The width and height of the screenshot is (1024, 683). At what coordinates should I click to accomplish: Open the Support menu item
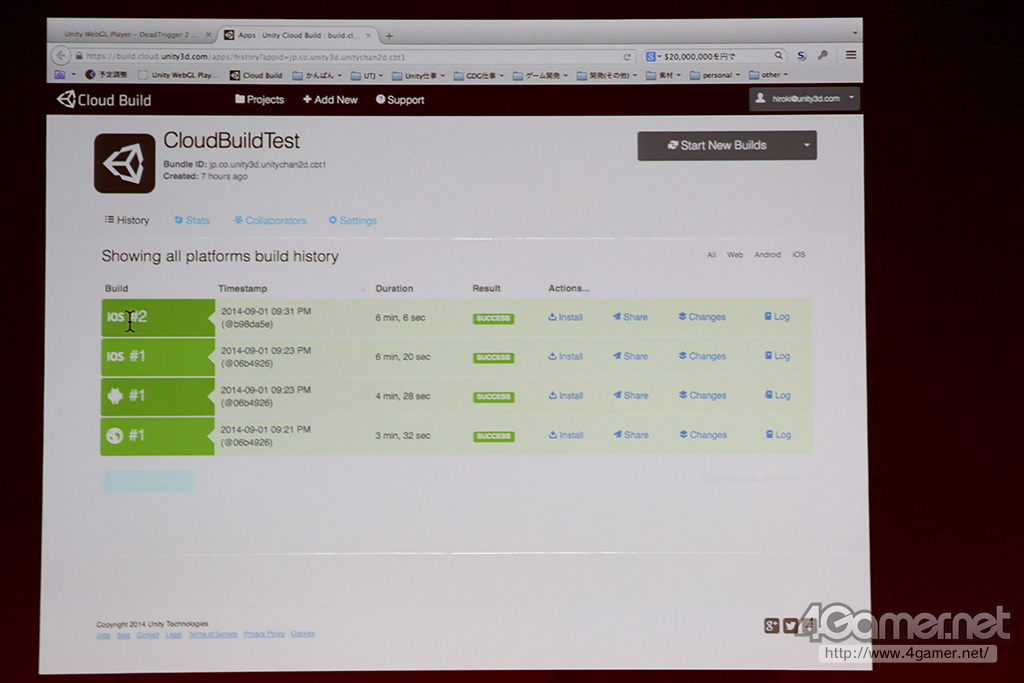(400, 100)
